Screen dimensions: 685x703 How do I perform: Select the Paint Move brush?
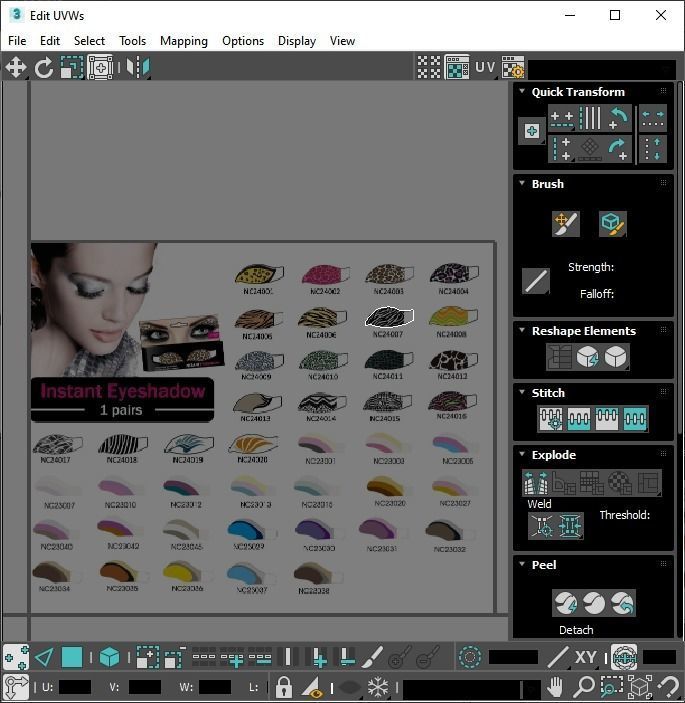[x=565, y=223]
